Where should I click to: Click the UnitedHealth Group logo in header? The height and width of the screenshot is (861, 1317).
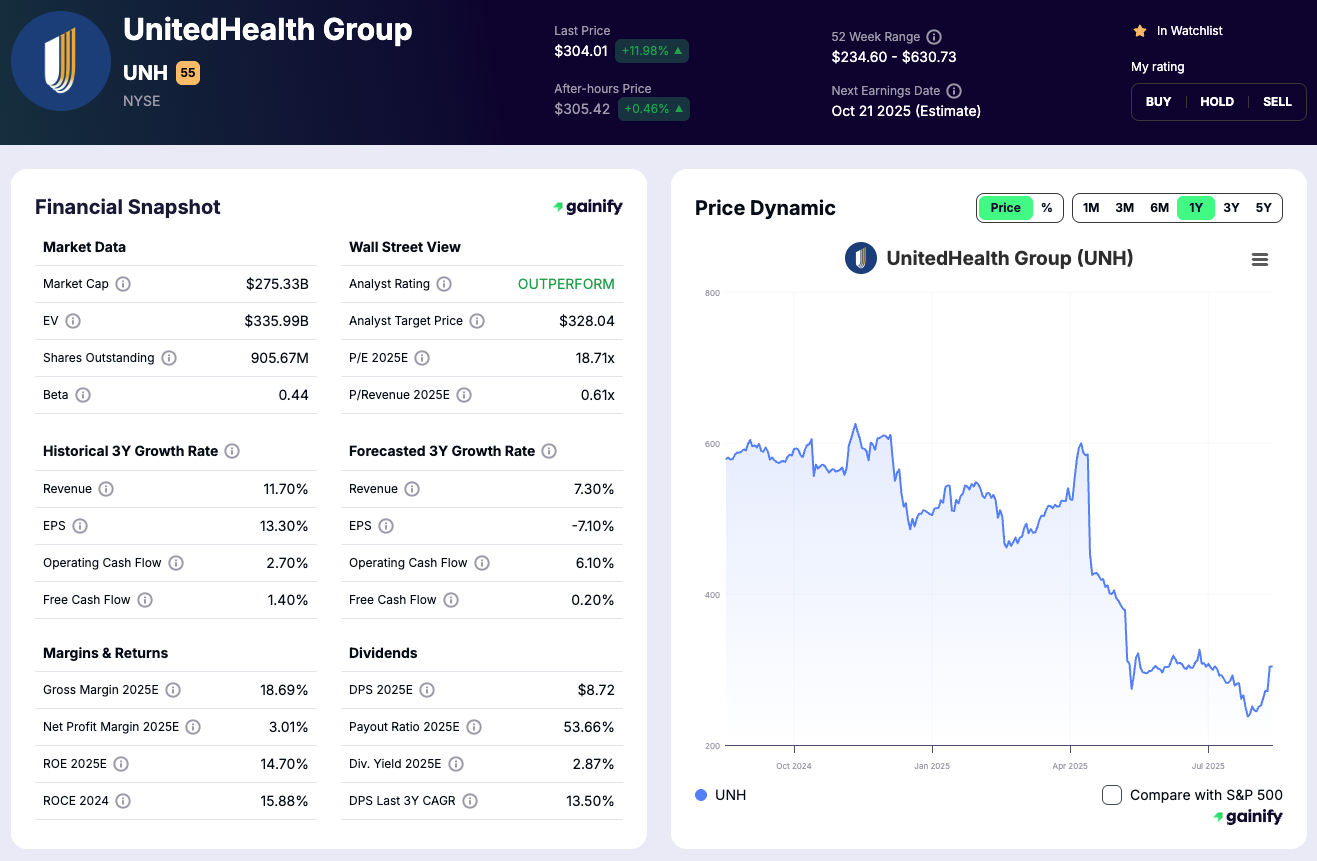click(x=61, y=61)
